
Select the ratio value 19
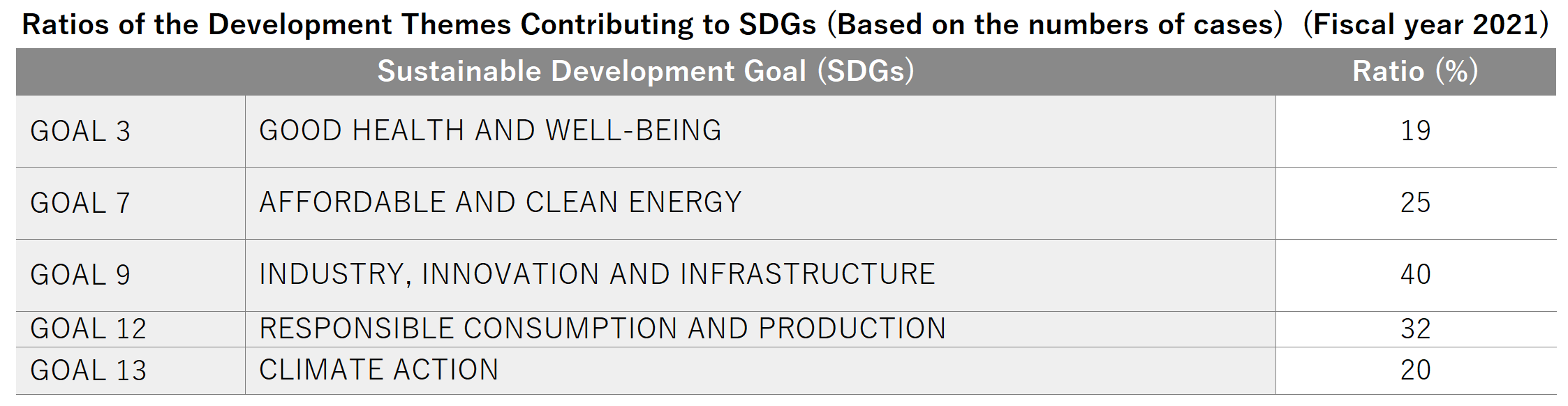tap(1416, 130)
